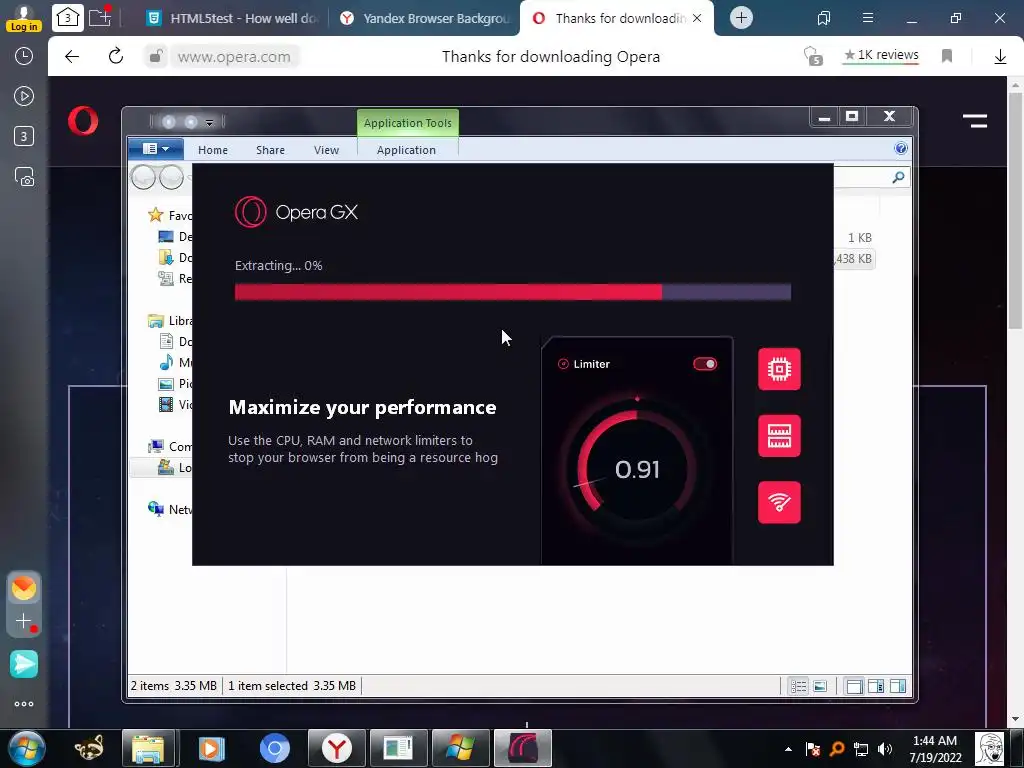1024x768 pixels.
Task: Open quick access toolbar dropdown arrow in Explorer
Action: (209, 122)
